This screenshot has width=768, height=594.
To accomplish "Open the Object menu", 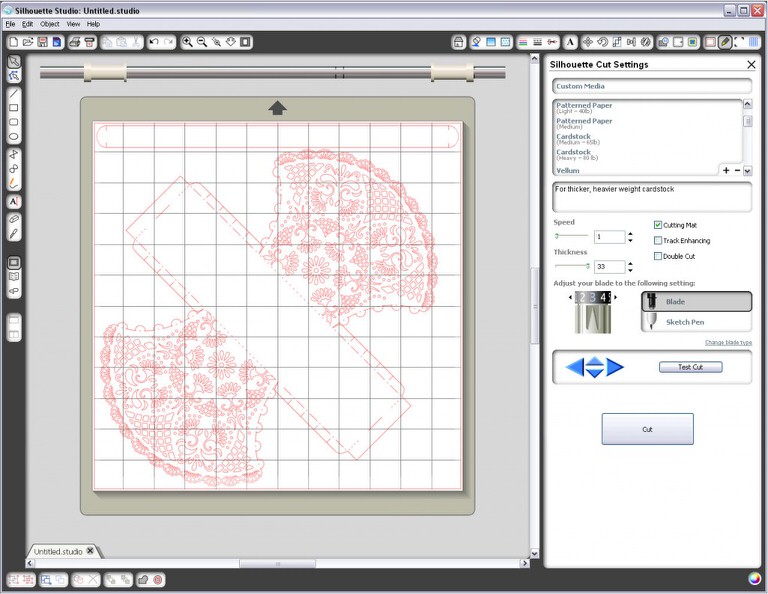I will [x=50, y=24].
